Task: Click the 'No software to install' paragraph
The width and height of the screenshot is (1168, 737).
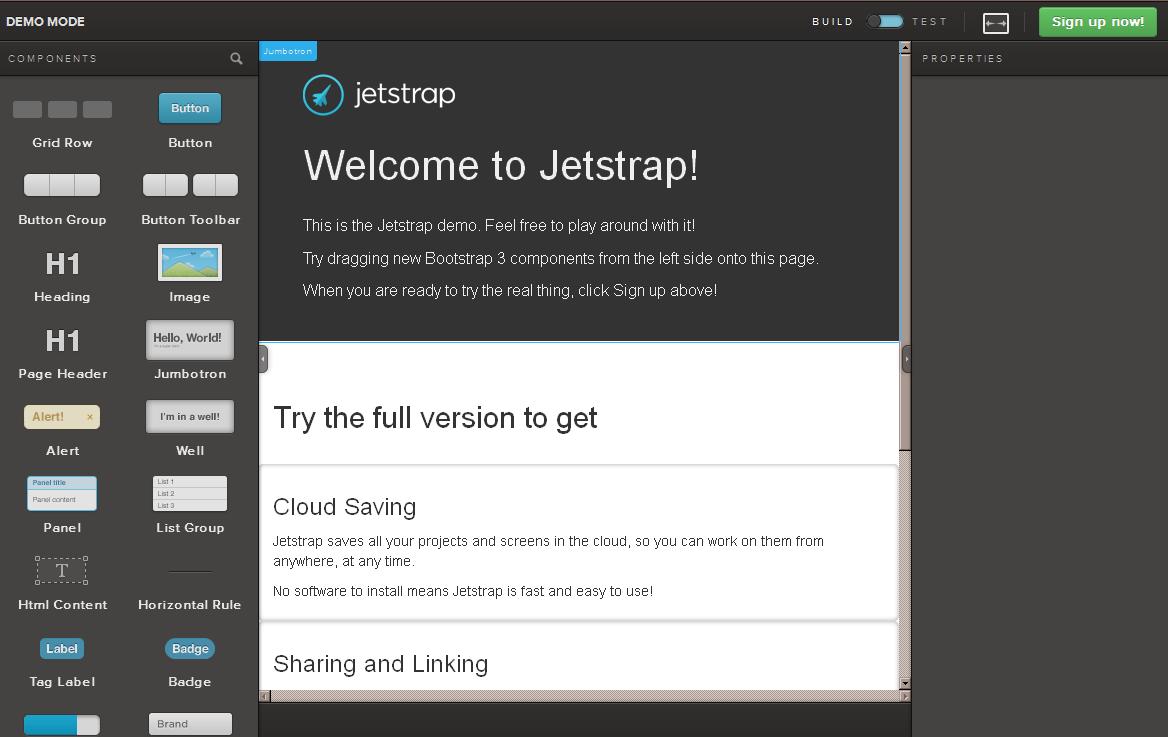Action: 463,591
